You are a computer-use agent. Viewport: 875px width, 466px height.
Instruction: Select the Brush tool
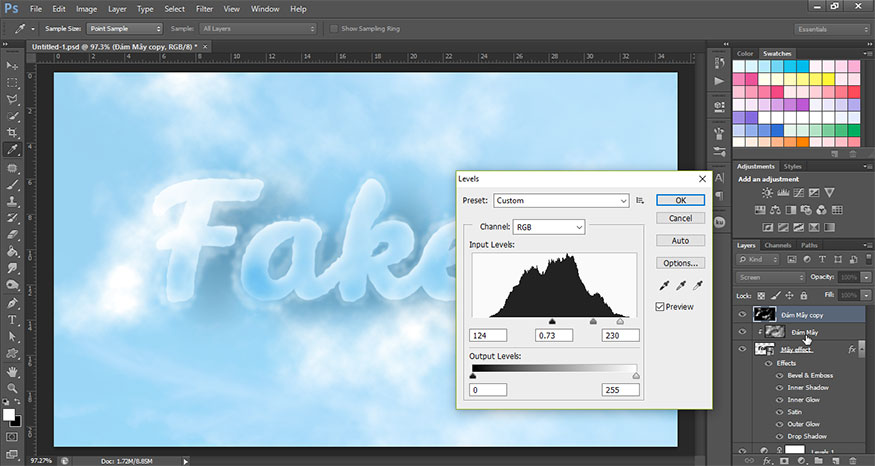[x=12, y=185]
